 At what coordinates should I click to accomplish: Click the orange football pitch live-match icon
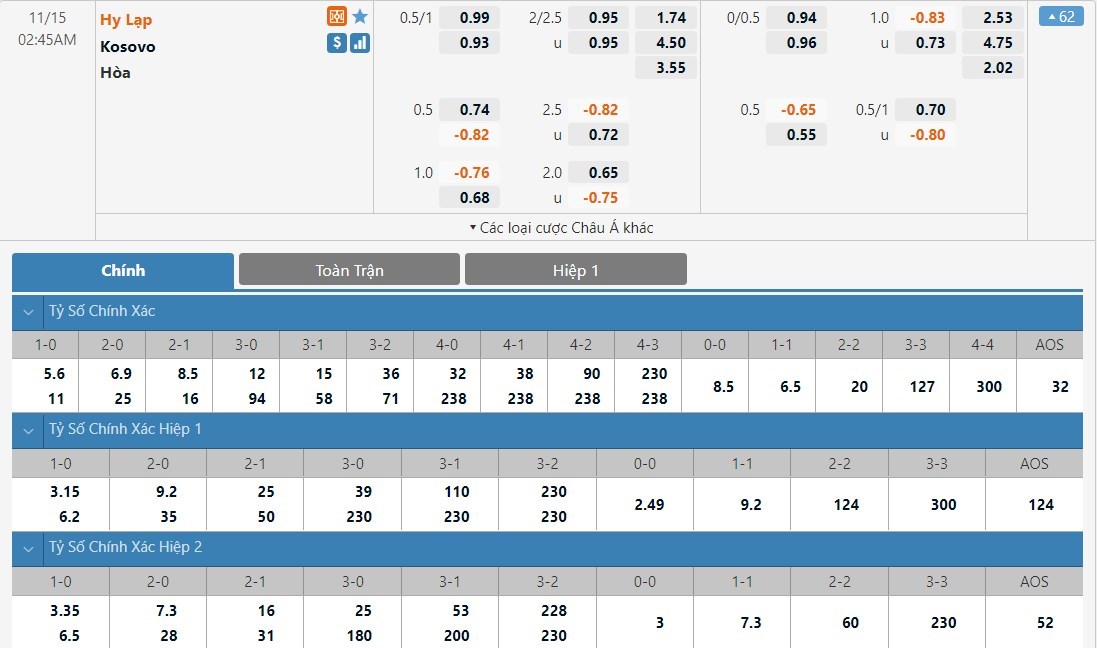point(337,17)
